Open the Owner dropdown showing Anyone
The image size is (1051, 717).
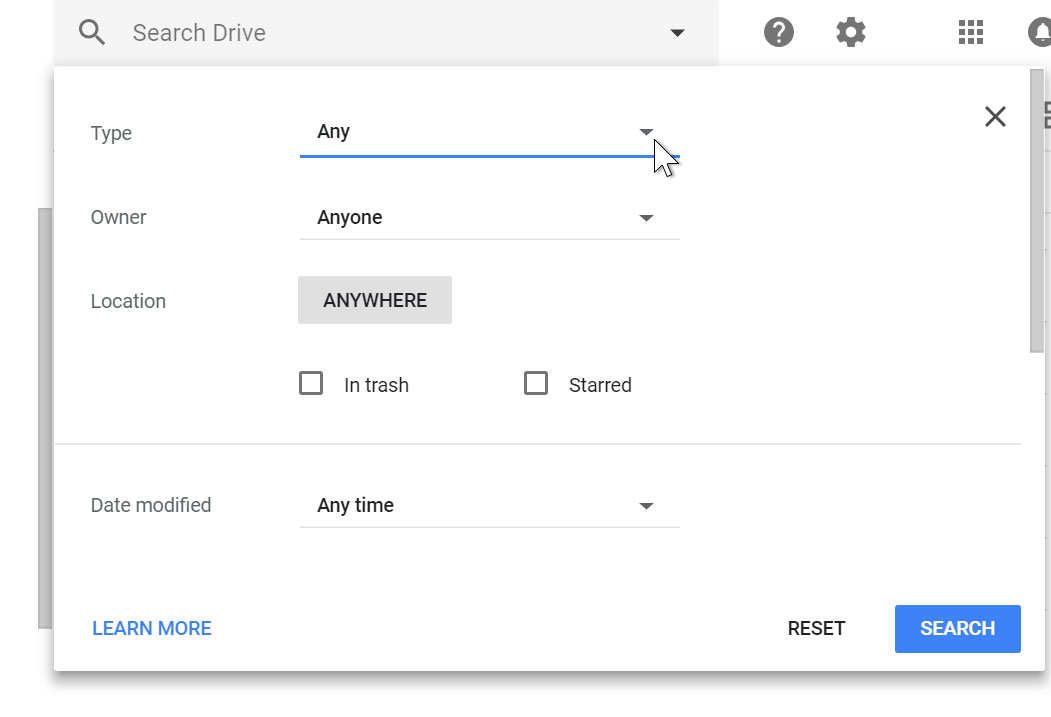click(489, 218)
